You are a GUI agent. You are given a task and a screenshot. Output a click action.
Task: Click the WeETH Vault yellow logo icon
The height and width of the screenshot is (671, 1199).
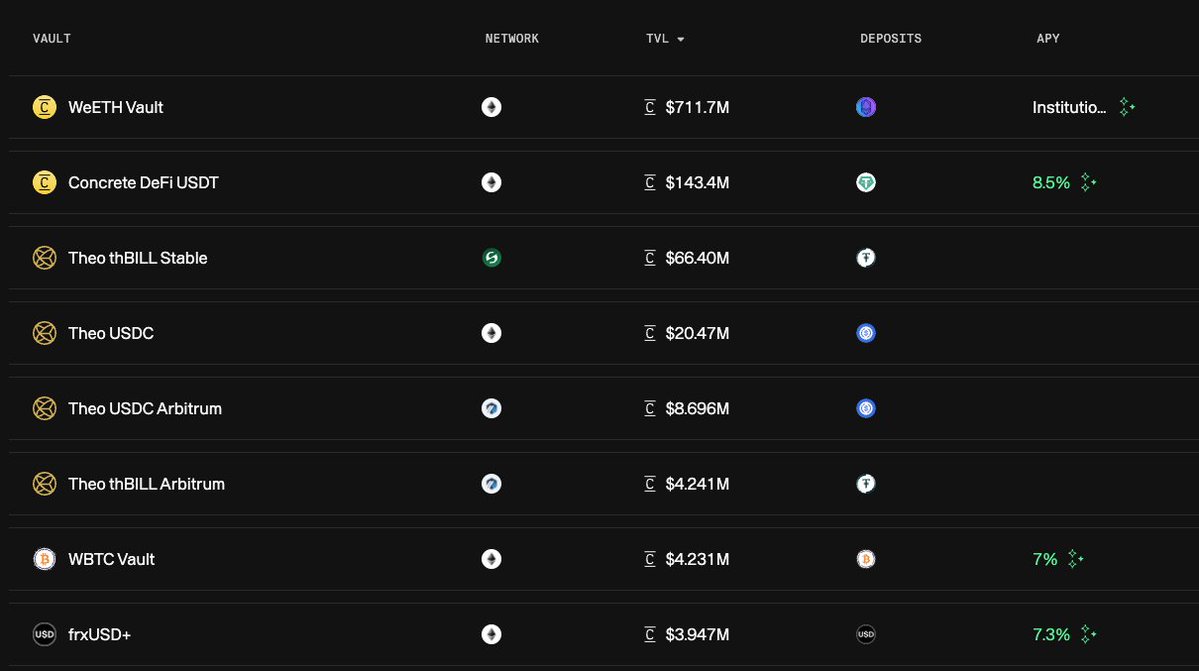click(x=44, y=107)
